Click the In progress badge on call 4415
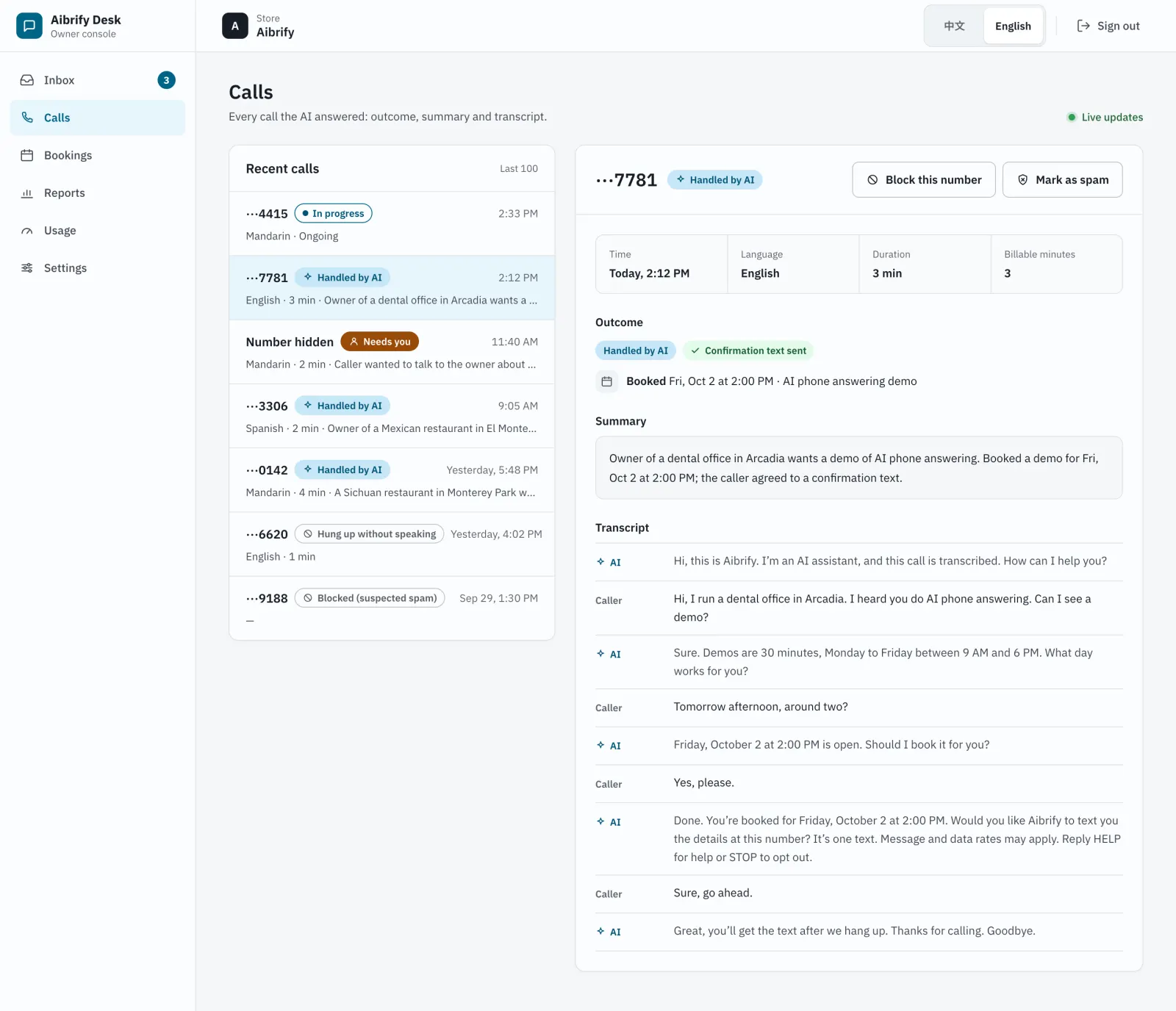Image resolution: width=1176 pixels, height=1011 pixels. pyautogui.click(x=334, y=214)
